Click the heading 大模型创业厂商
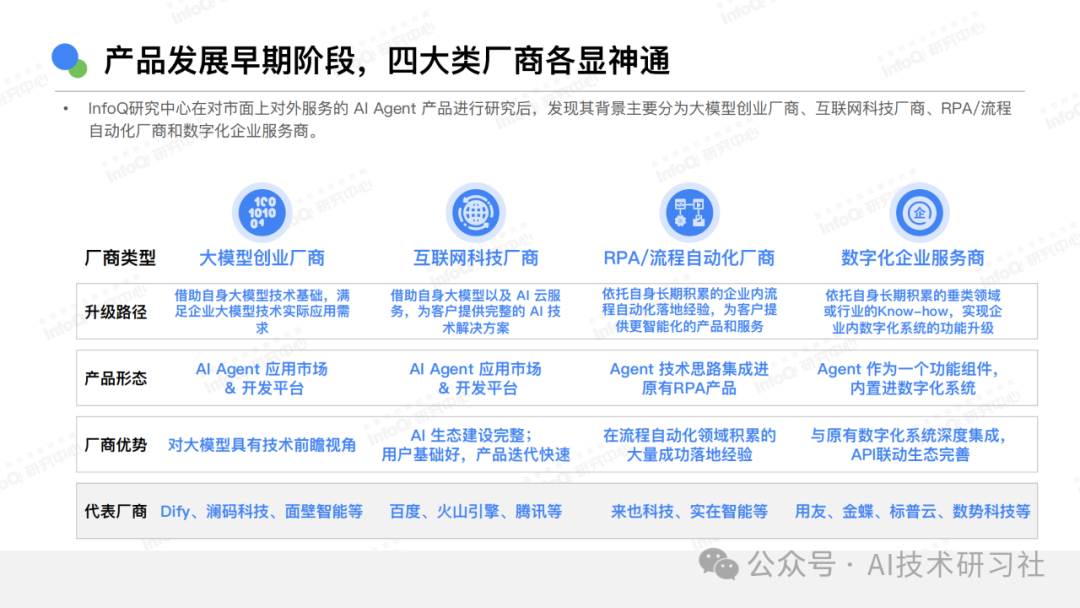 262,258
